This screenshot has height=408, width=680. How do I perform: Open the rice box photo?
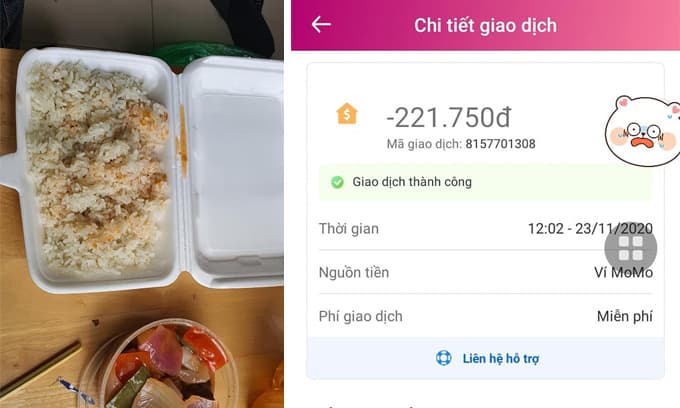coord(143,170)
